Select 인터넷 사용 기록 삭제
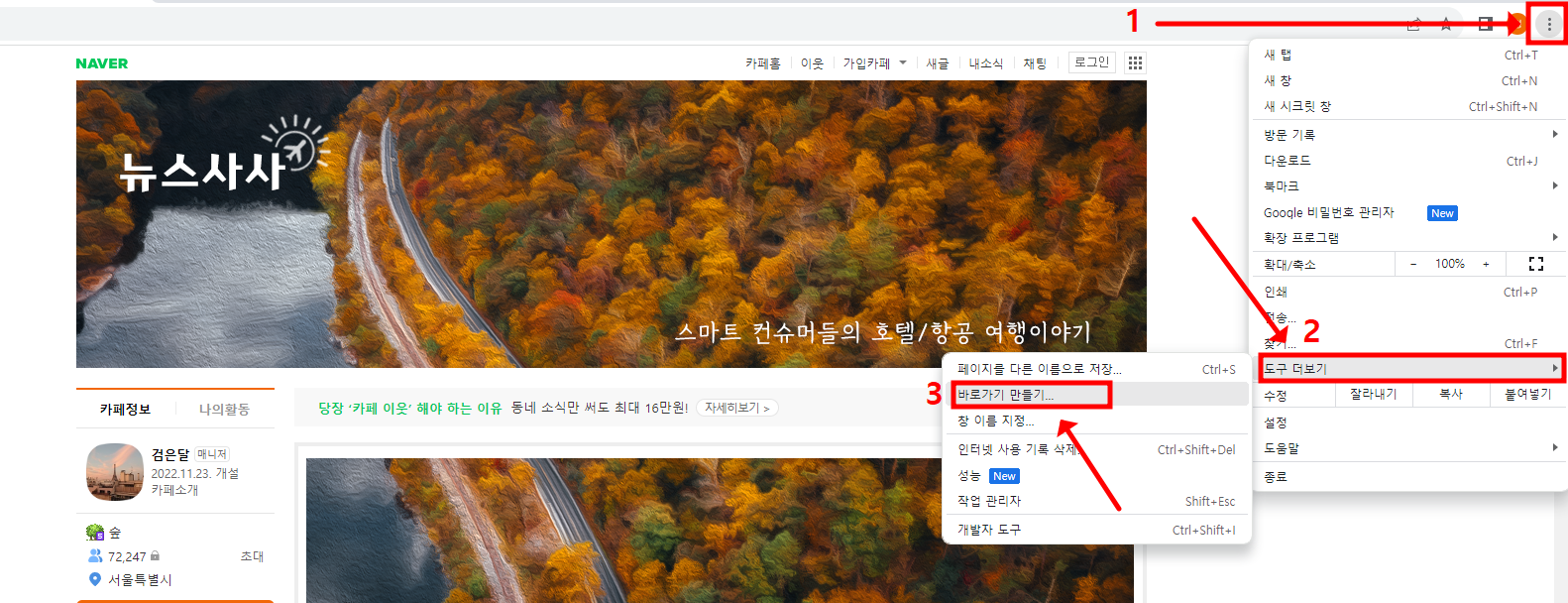The width and height of the screenshot is (1568, 603). [x=1096, y=449]
